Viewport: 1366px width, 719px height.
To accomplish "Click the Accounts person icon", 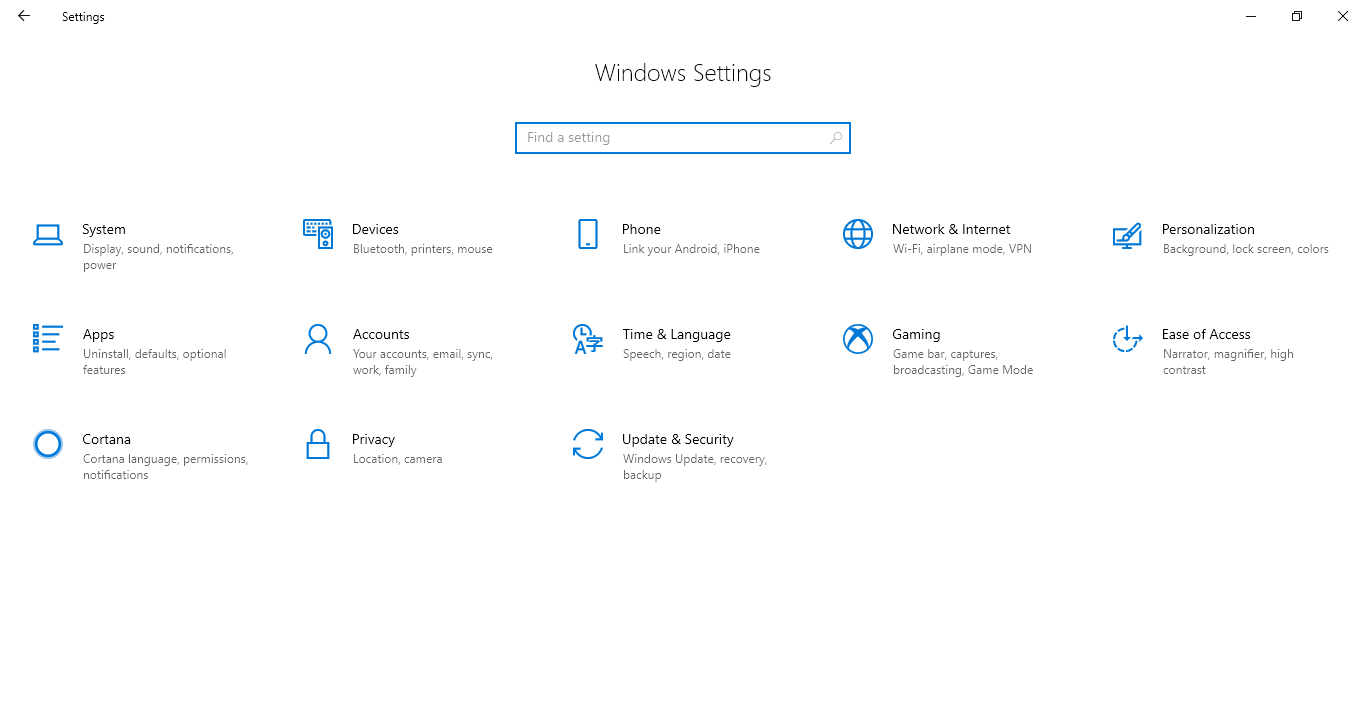I will click(x=318, y=339).
